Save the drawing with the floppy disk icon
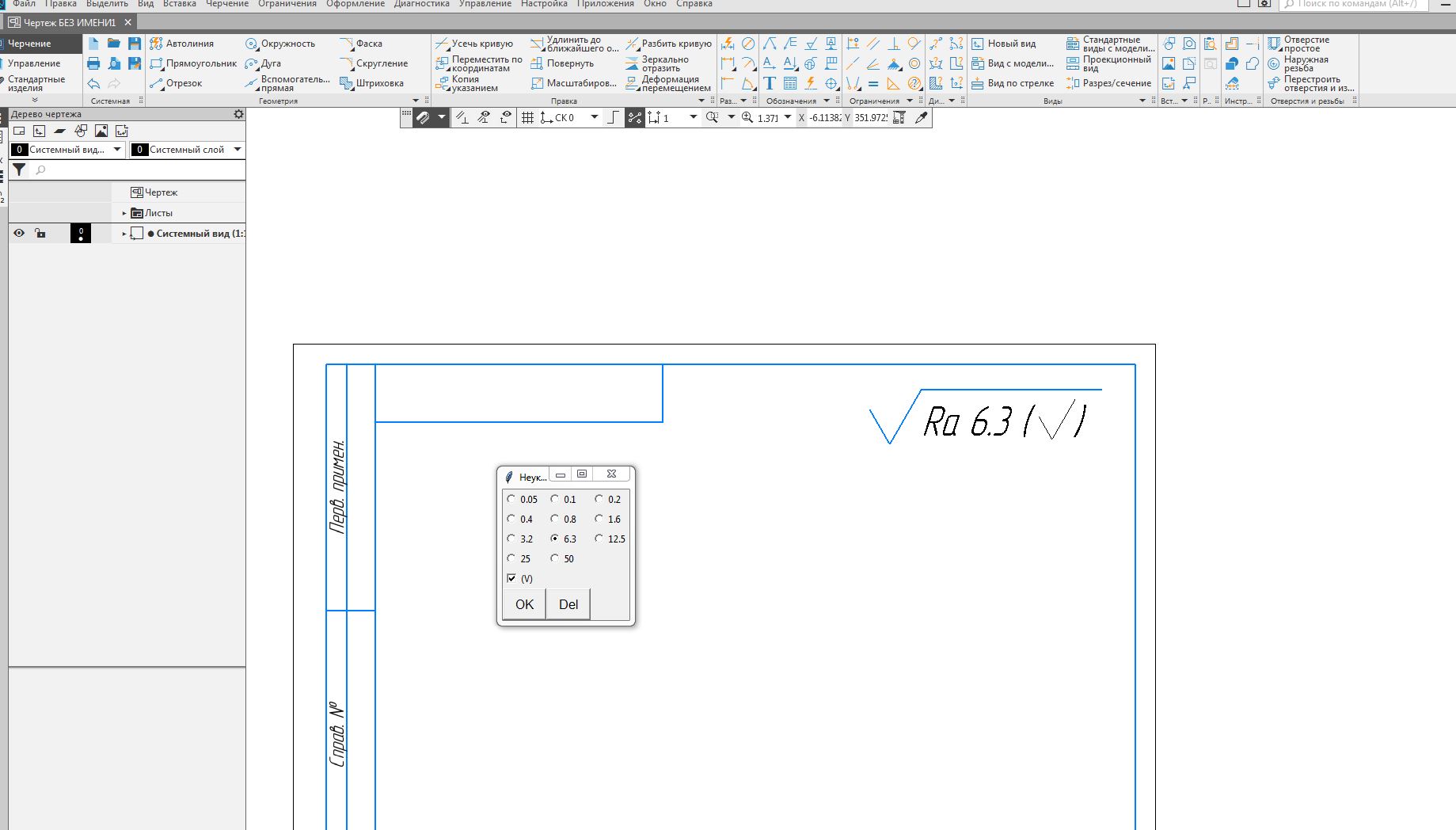 135,44
